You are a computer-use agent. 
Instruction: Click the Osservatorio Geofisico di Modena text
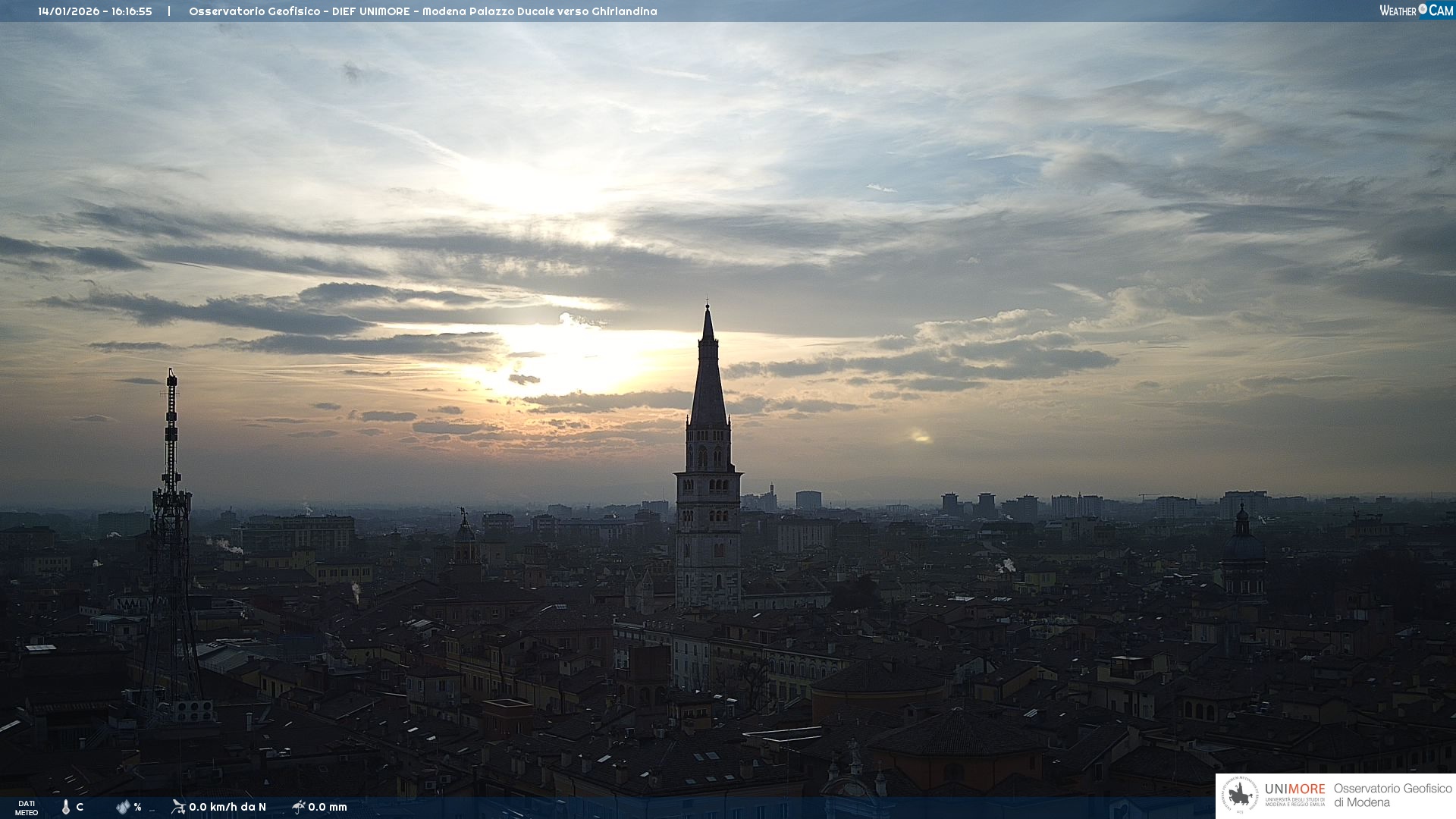click(1392, 795)
